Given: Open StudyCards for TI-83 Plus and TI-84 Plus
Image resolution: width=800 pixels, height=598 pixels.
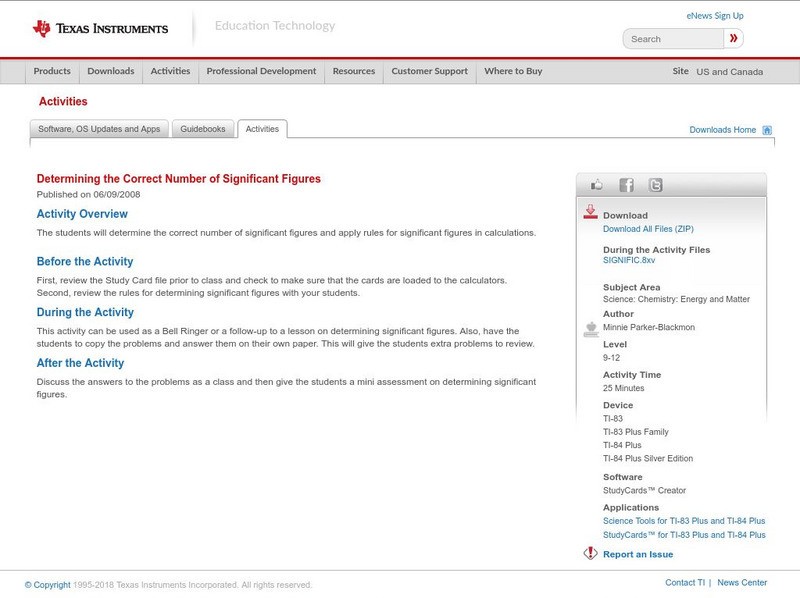Looking at the screenshot, I should click(684, 535).
